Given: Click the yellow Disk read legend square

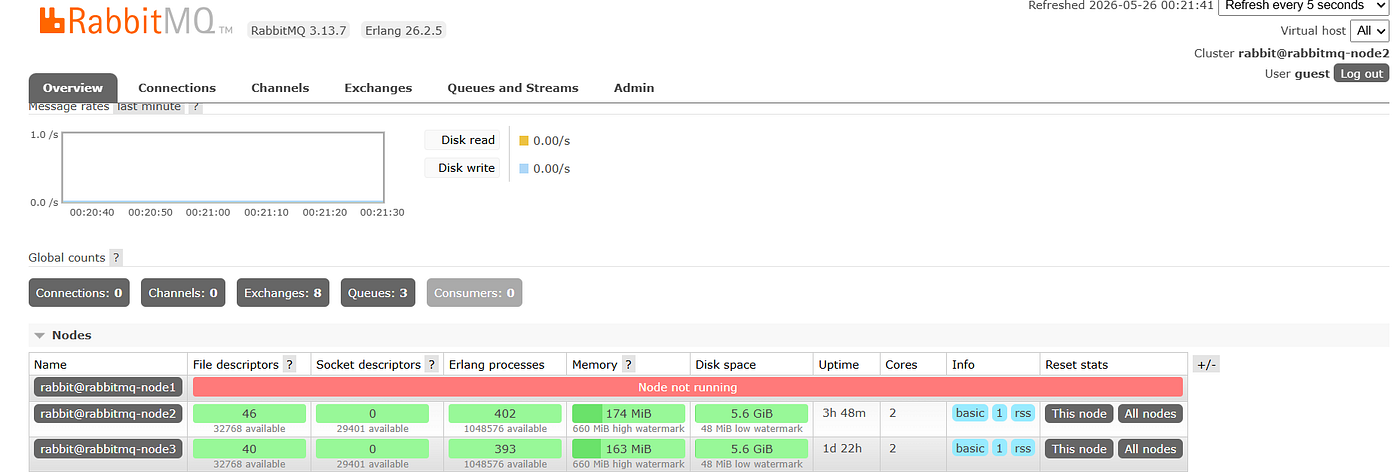Looking at the screenshot, I should tap(523, 141).
